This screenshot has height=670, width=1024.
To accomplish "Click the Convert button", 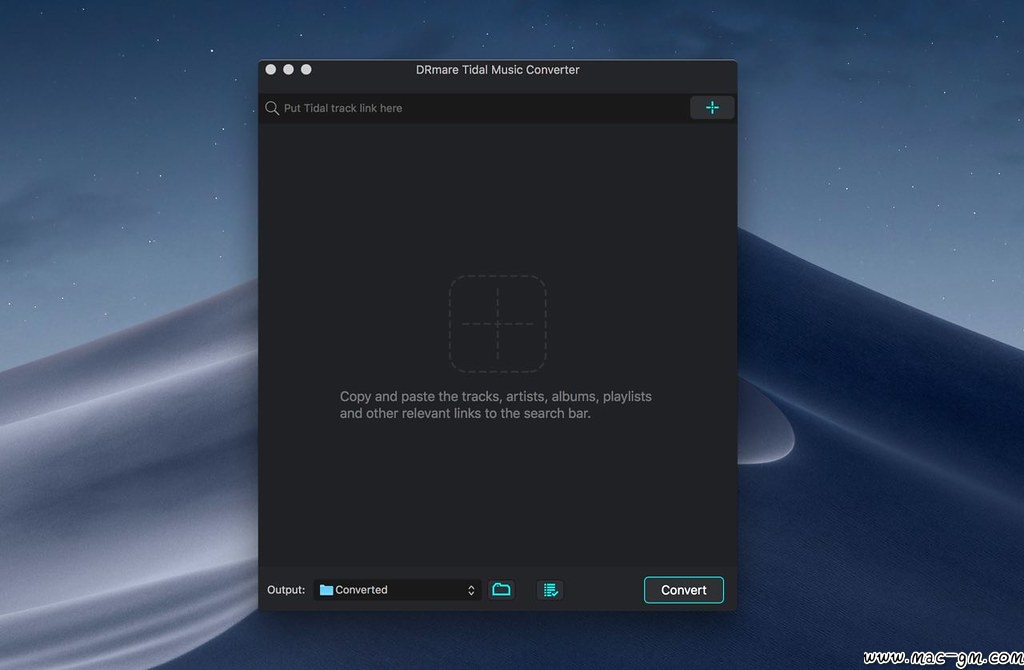I will (684, 590).
